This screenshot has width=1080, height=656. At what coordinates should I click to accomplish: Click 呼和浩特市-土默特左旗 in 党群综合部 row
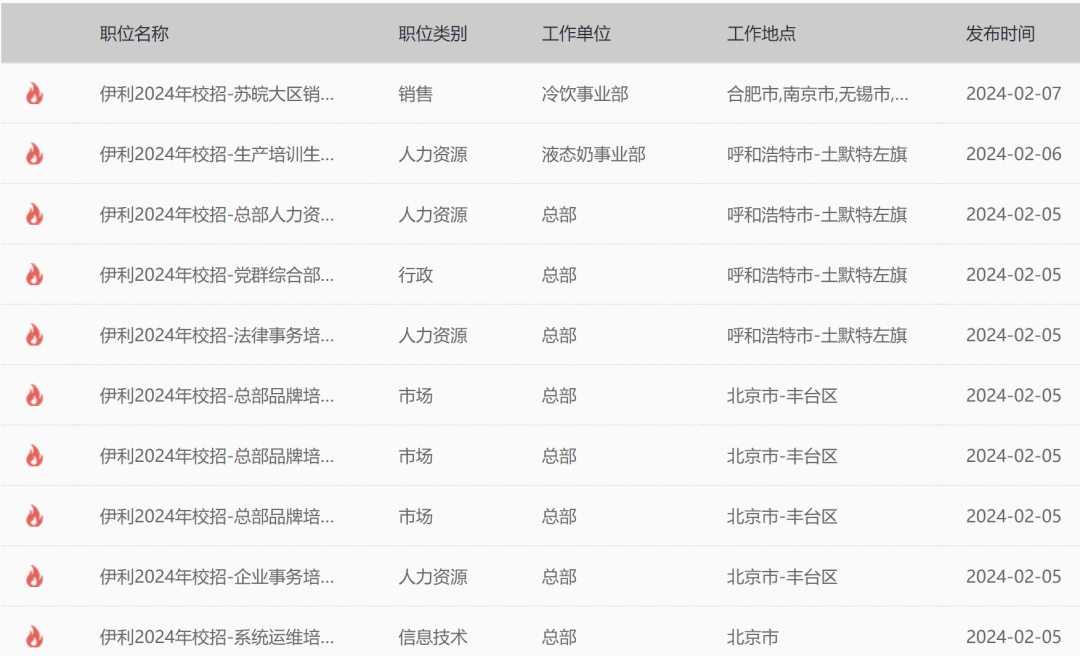click(x=817, y=275)
